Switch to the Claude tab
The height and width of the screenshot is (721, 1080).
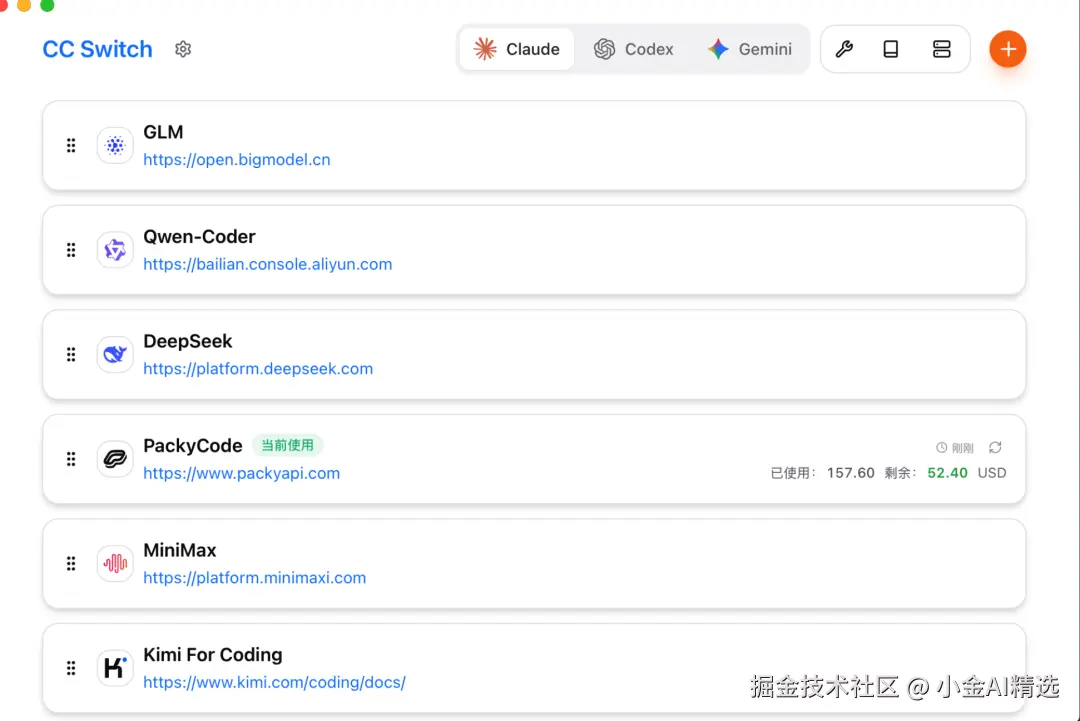pos(517,49)
